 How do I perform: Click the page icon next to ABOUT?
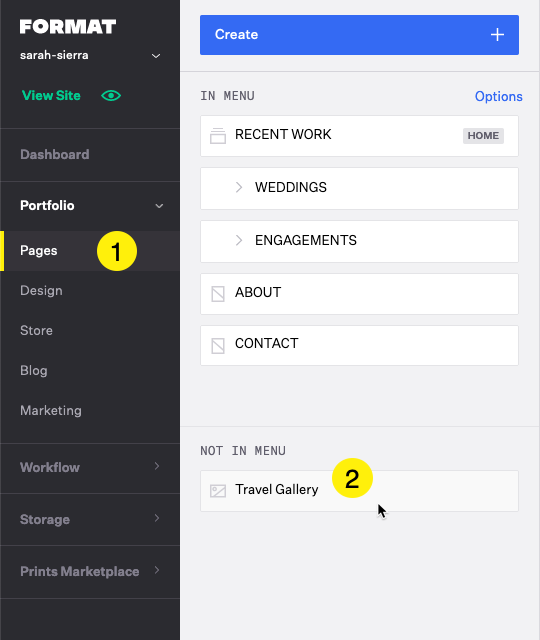[218, 294]
